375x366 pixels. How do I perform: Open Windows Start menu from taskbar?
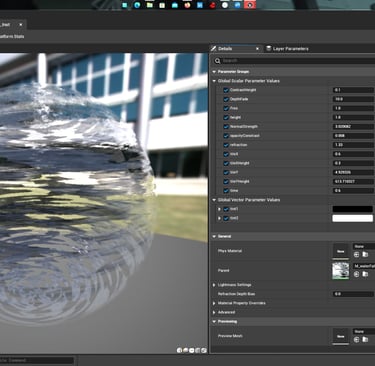pyautogui.click(x=125, y=5)
